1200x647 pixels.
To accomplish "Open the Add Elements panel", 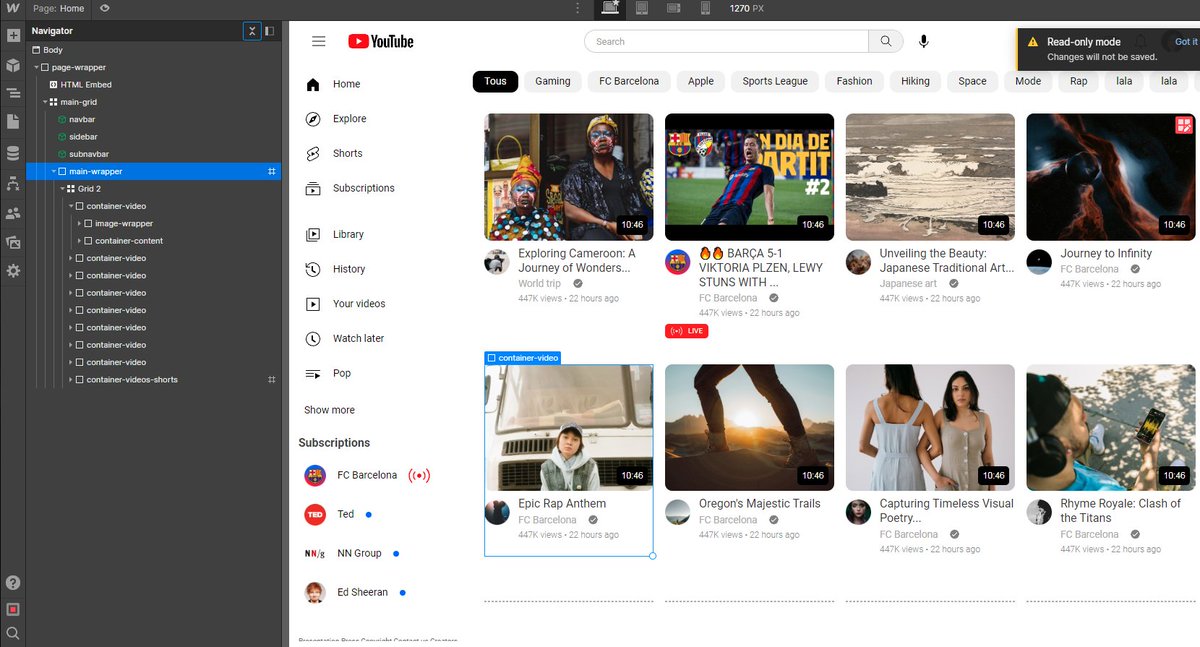I will click(x=13, y=36).
